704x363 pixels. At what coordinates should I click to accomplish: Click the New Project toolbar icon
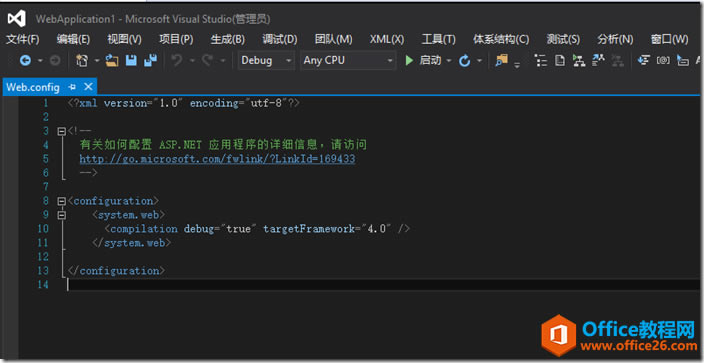click(82, 61)
